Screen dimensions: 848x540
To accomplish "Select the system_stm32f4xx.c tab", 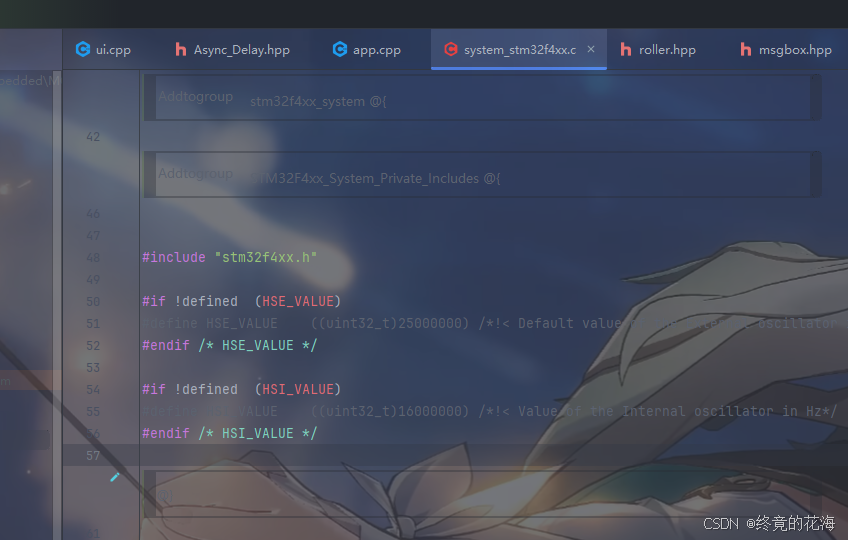I will pyautogui.click(x=518, y=50).
